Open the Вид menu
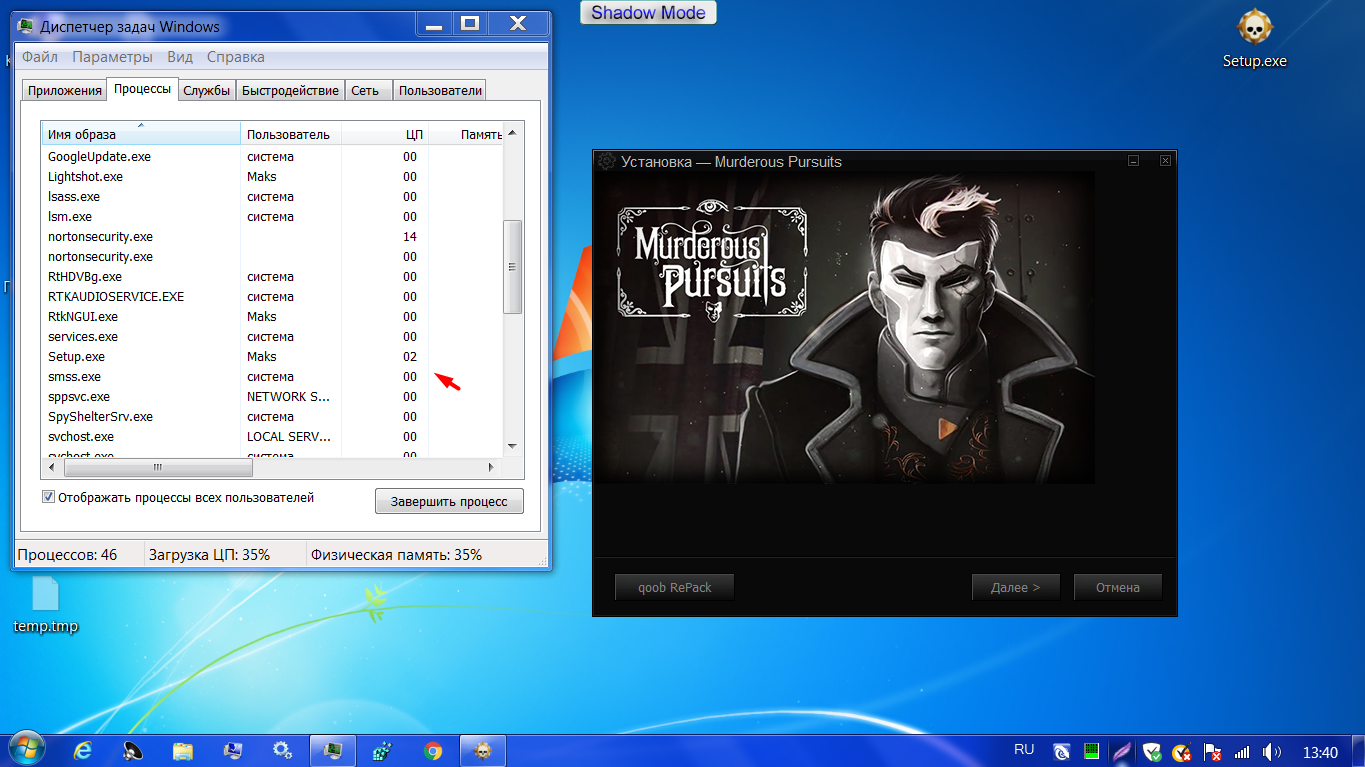Image resolution: width=1365 pixels, height=767 pixels. tap(180, 57)
